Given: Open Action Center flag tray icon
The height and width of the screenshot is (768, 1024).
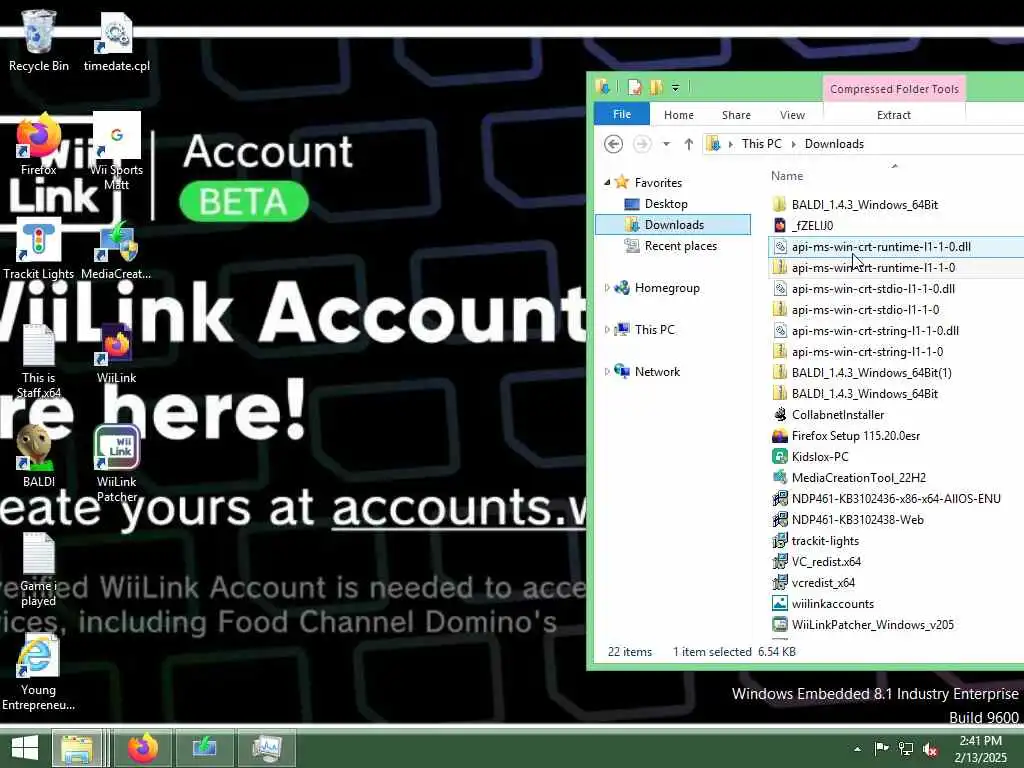Looking at the screenshot, I should 881,749.
